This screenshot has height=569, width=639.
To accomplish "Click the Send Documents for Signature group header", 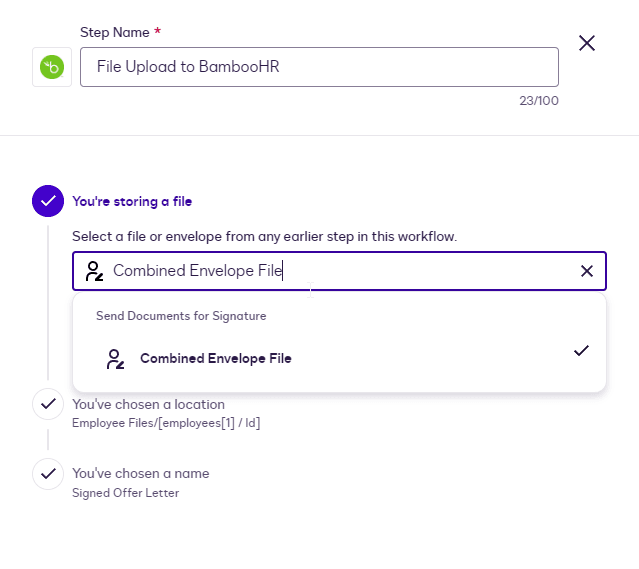I will coord(181,316).
